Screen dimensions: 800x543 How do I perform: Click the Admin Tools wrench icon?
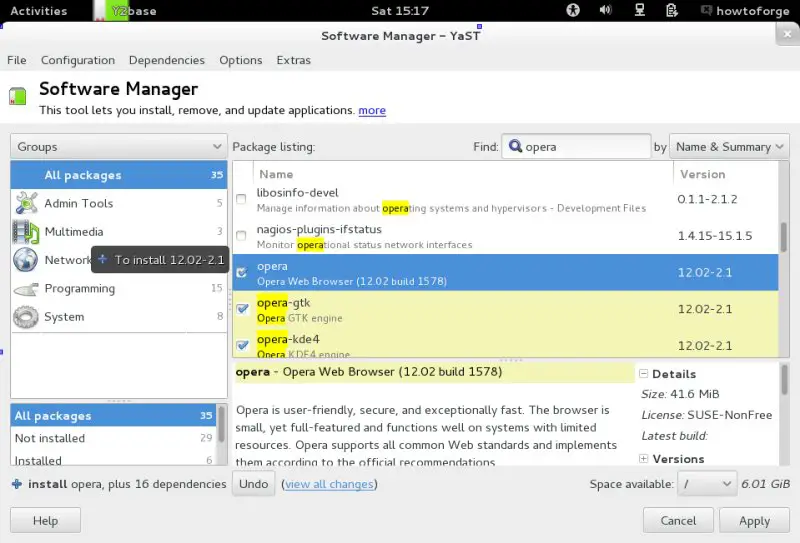click(26, 203)
